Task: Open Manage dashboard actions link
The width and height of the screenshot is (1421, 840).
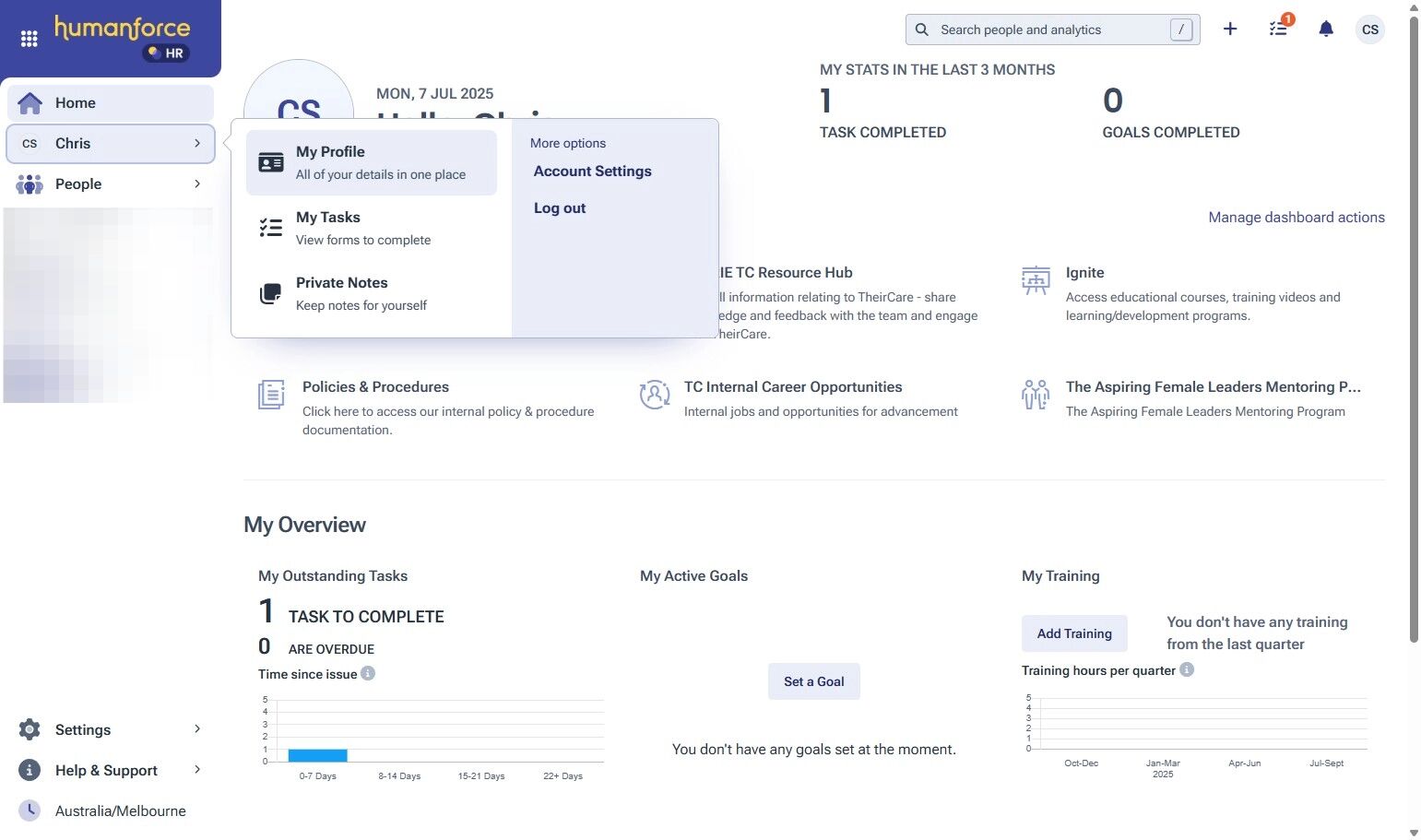Action: click(1297, 218)
